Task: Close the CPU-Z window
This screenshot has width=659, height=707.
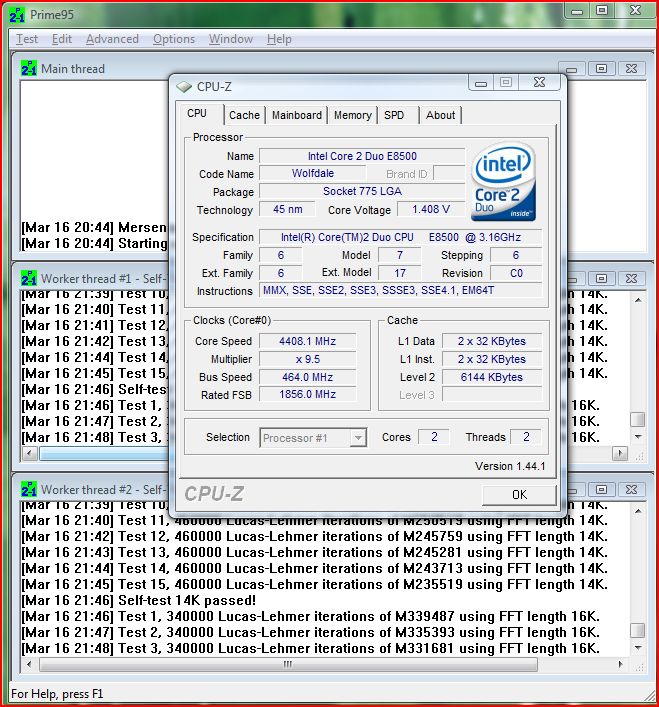Action: click(x=540, y=83)
